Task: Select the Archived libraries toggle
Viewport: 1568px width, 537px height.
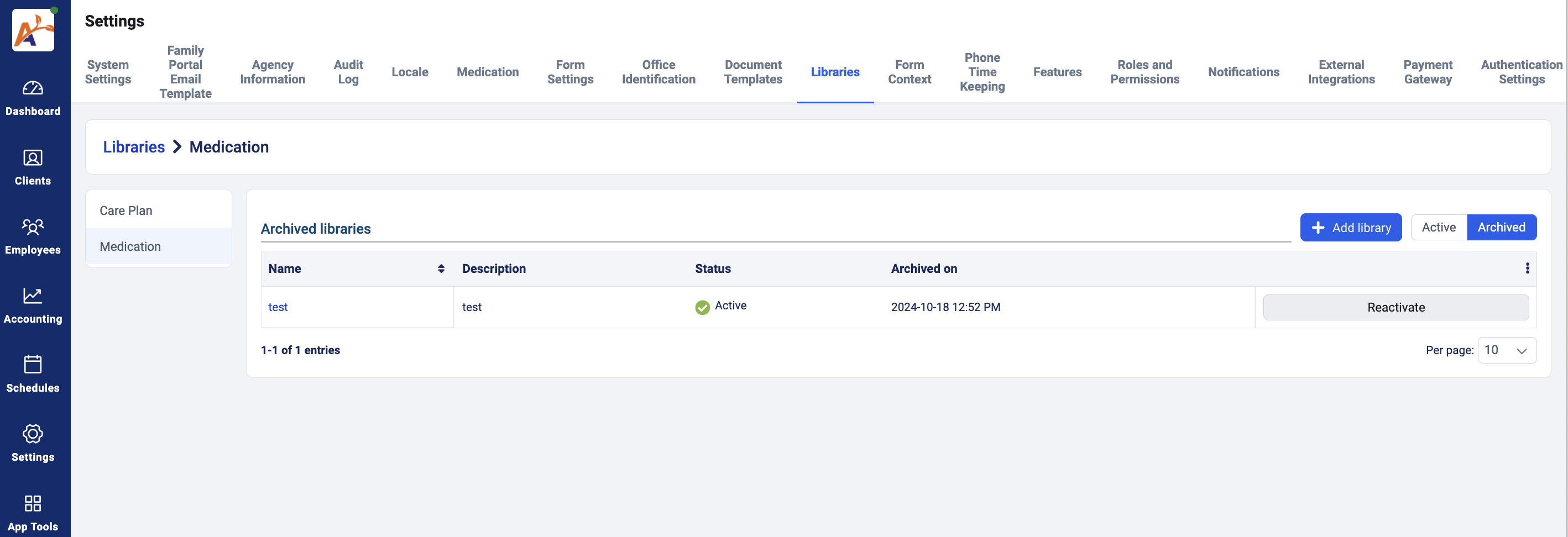Action: [x=1501, y=228]
